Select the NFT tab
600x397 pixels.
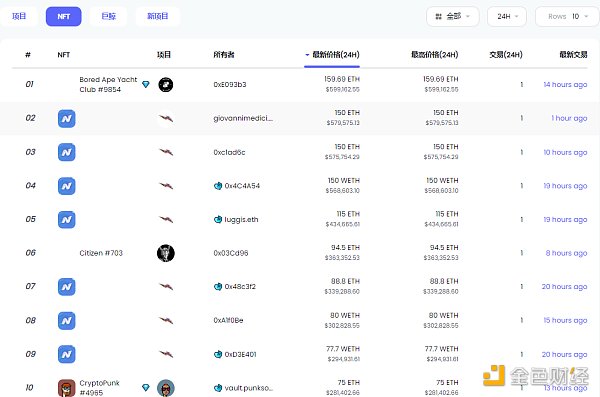(64, 16)
